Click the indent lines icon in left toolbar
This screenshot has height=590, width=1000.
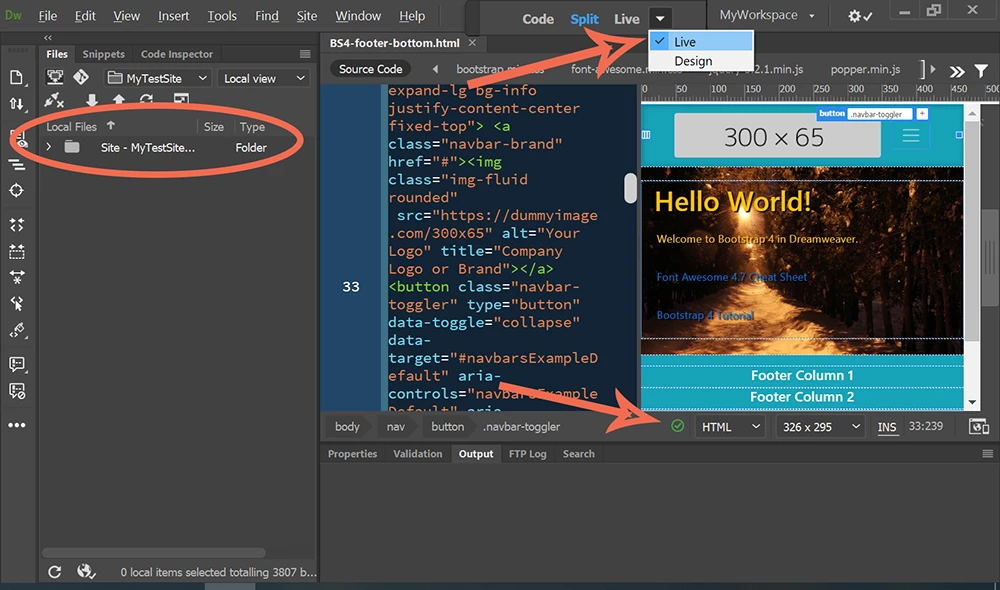[x=17, y=165]
